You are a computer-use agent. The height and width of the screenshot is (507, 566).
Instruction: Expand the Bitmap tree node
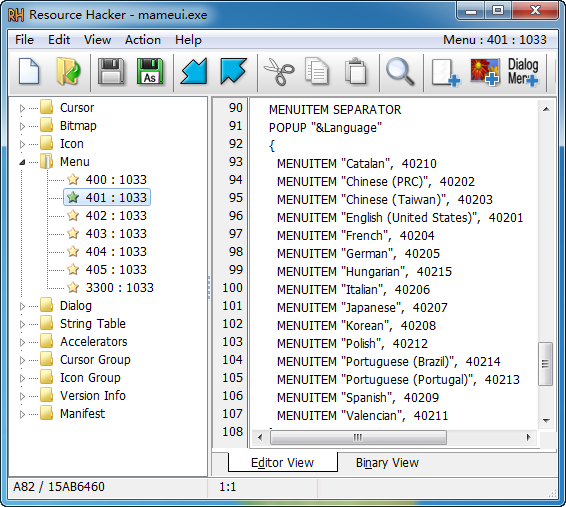point(22,126)
